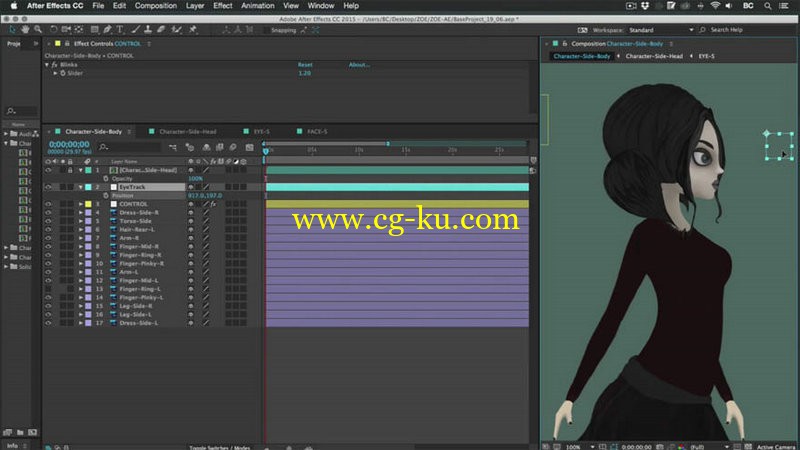Viewport: 800px width, 450px height.
Task: Select the Selection arrow tool
Action: [x=12, y=30]
